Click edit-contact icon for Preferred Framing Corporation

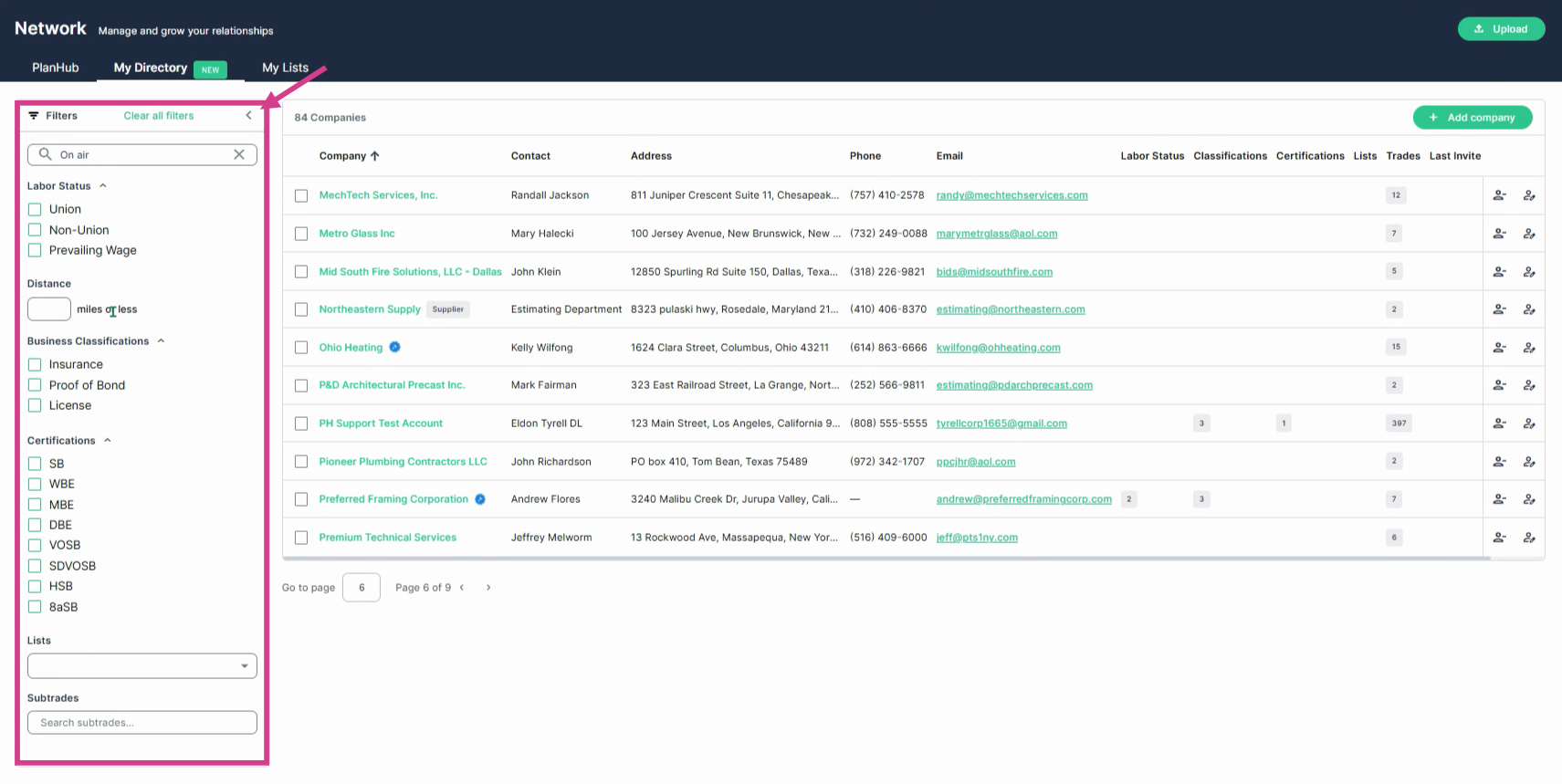(x=1529, y=499)
